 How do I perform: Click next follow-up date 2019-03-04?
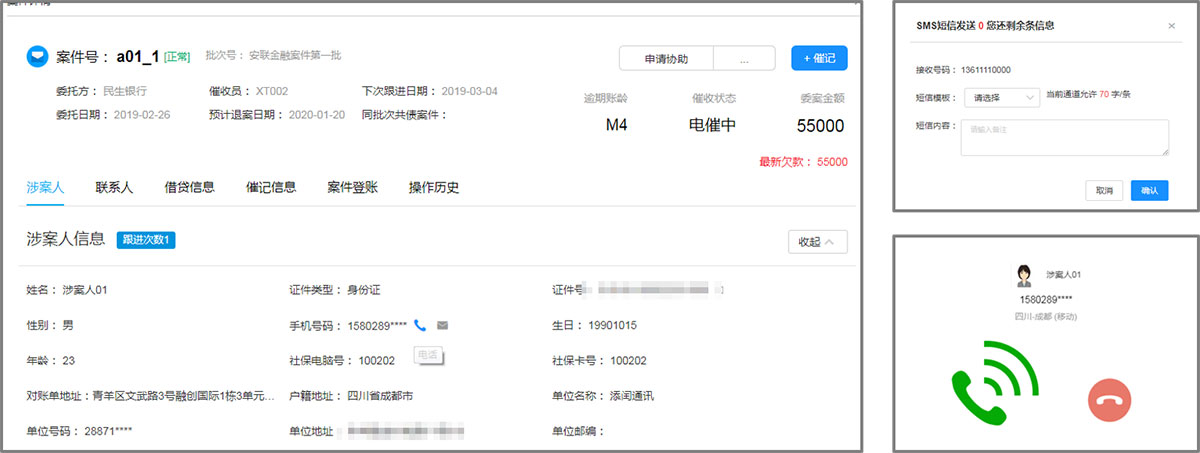coord(469,91)
